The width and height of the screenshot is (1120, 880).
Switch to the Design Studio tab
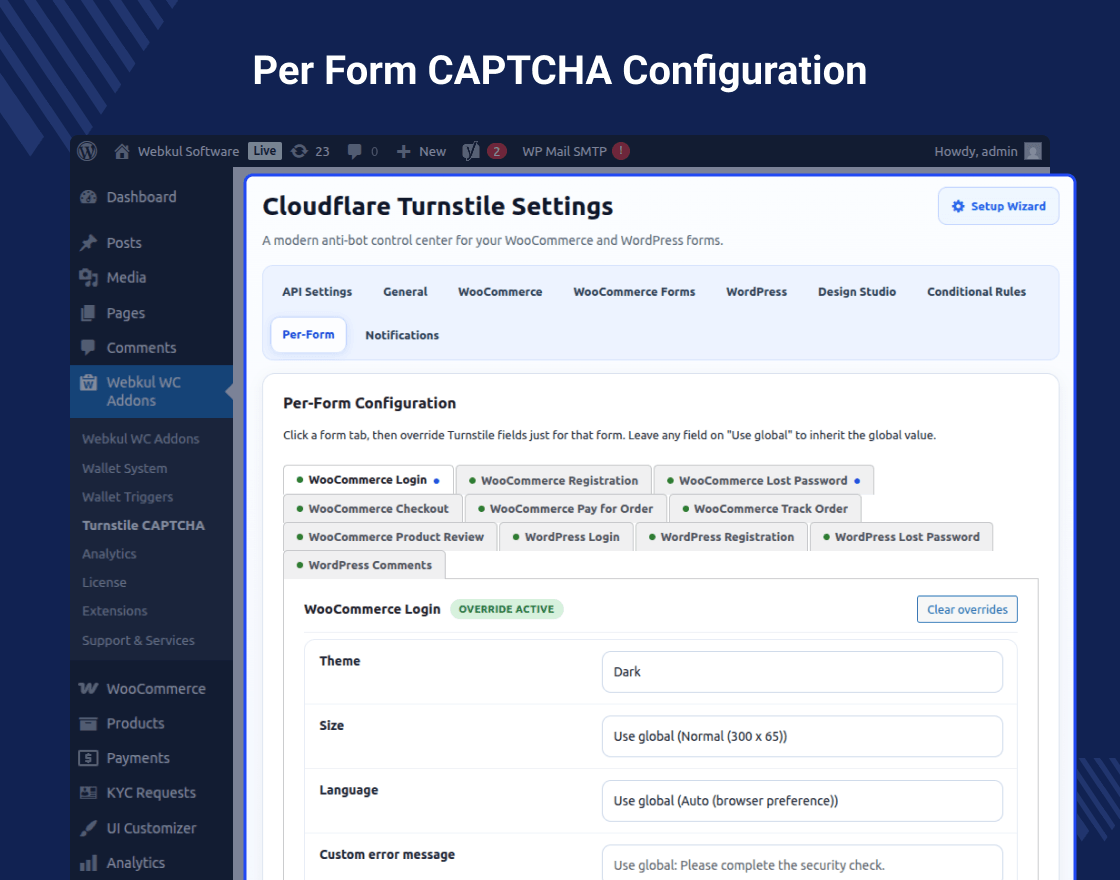point(856,291)
